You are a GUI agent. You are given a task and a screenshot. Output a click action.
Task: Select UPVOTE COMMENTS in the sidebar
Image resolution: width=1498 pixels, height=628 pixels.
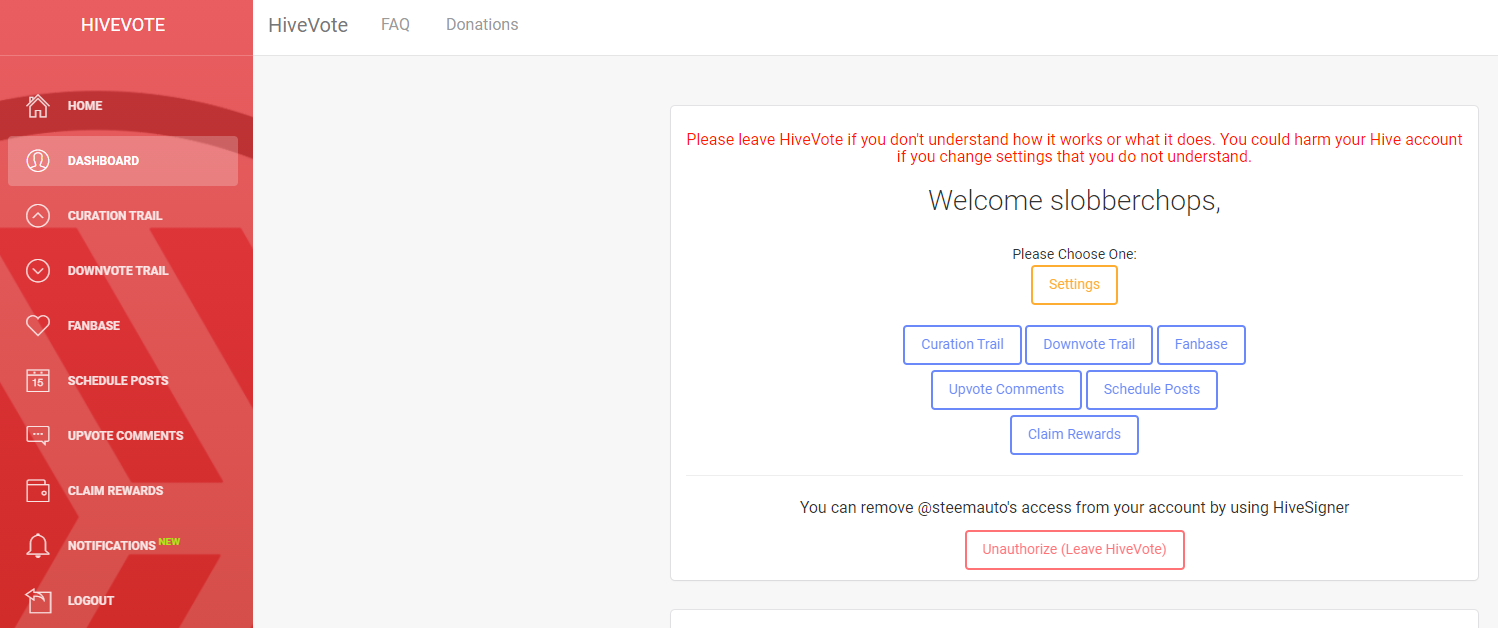click(x=123, y=436)
